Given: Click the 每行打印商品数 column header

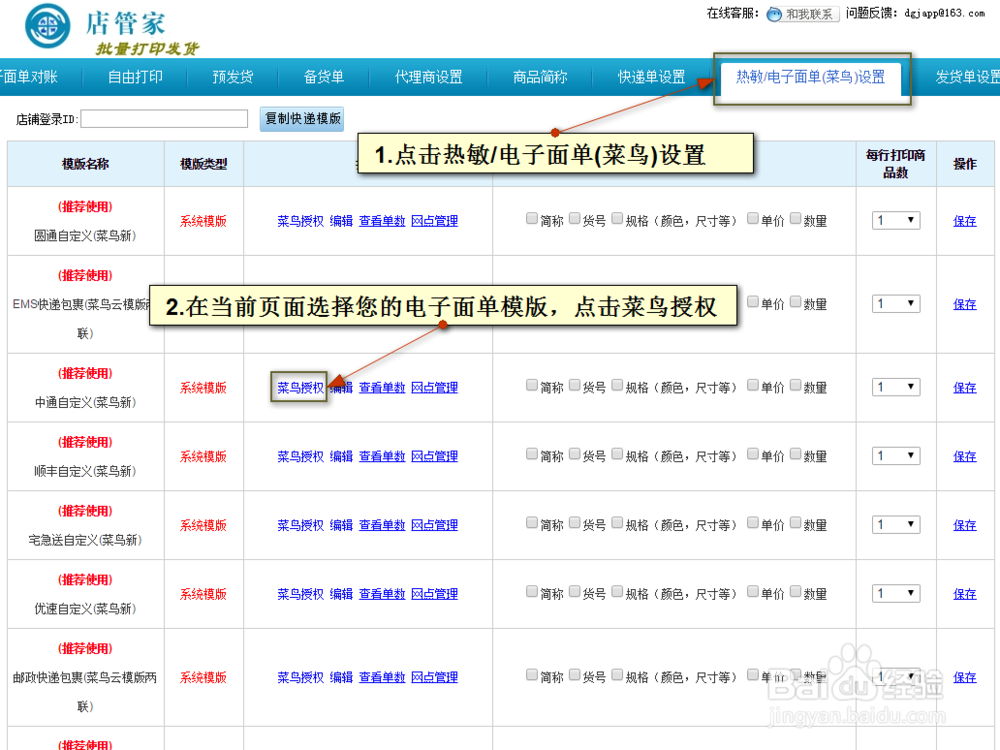Looking at the screenshot, I should coord(895,164).
